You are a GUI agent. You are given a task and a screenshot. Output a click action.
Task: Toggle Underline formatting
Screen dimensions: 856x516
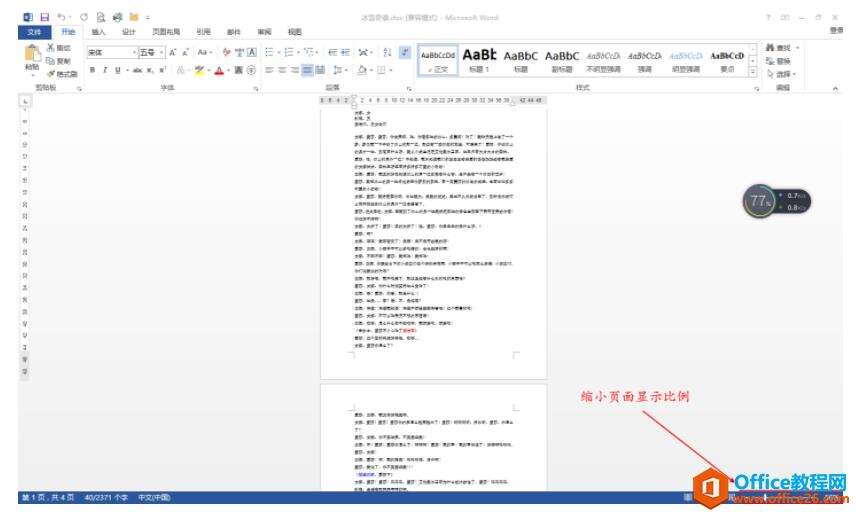pyautogui.click(x=117, y=70)
